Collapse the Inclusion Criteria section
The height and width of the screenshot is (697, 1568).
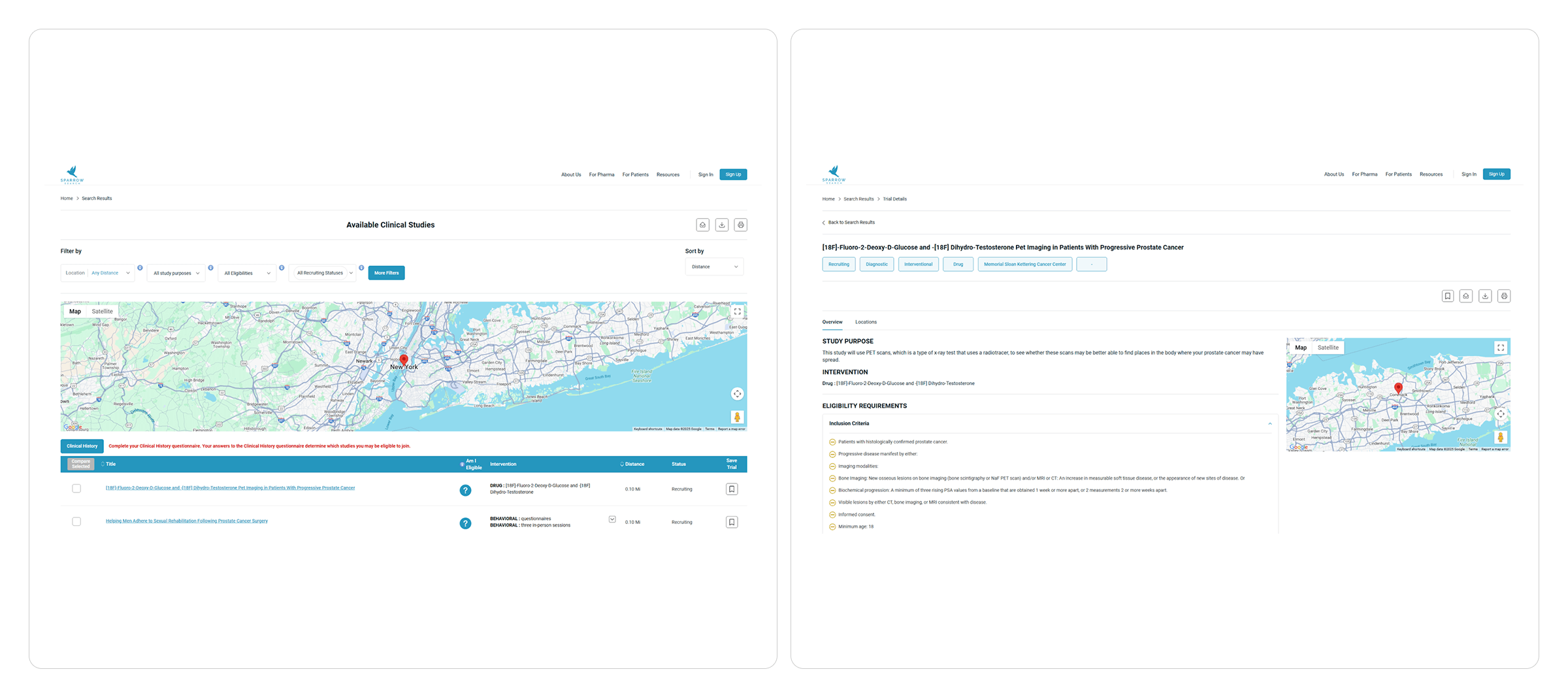tap(1269, 424)
